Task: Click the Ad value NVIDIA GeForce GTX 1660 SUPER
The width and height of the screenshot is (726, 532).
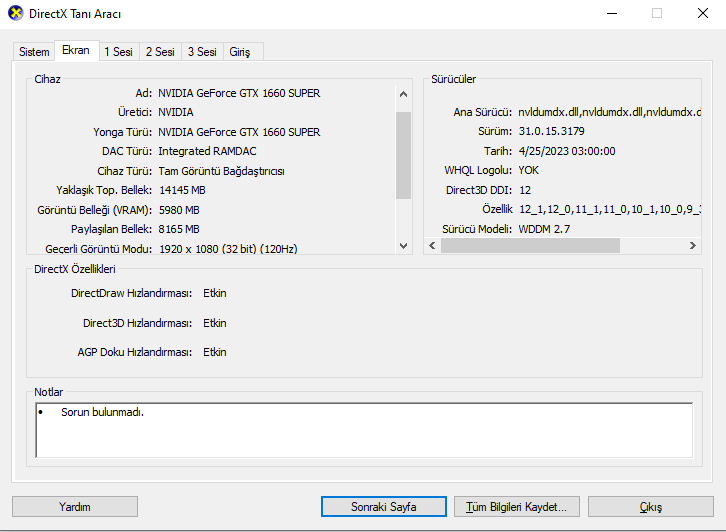Action: click(x=239, y=93)
